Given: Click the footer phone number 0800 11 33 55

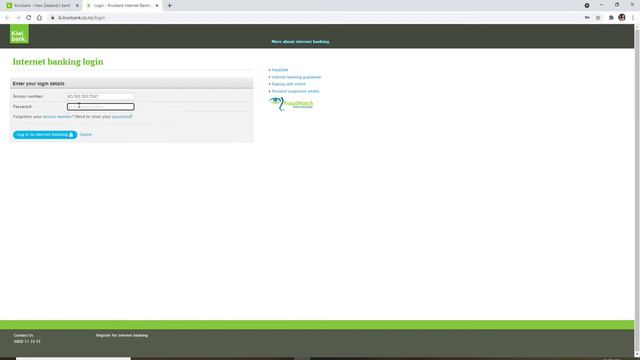Looking at the screenshot, I should click(27, 342).
